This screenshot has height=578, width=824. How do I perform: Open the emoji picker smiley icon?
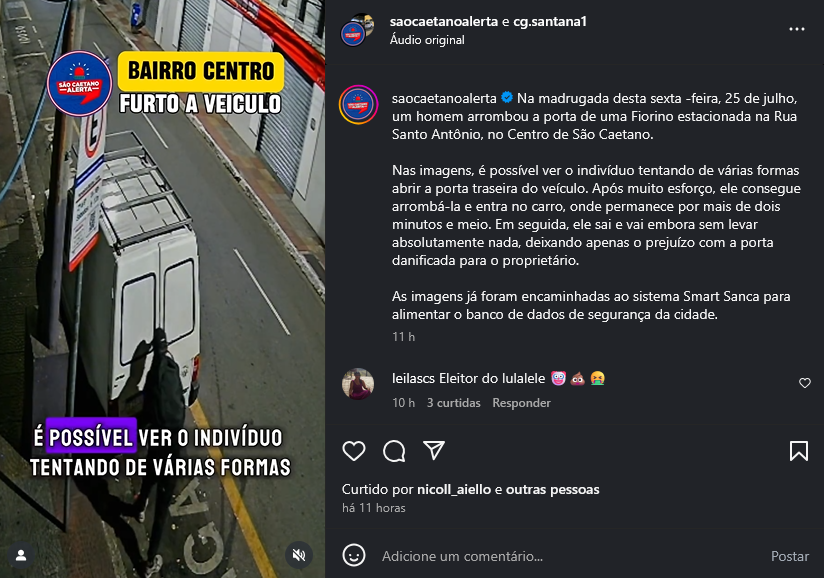coord(354,555)
